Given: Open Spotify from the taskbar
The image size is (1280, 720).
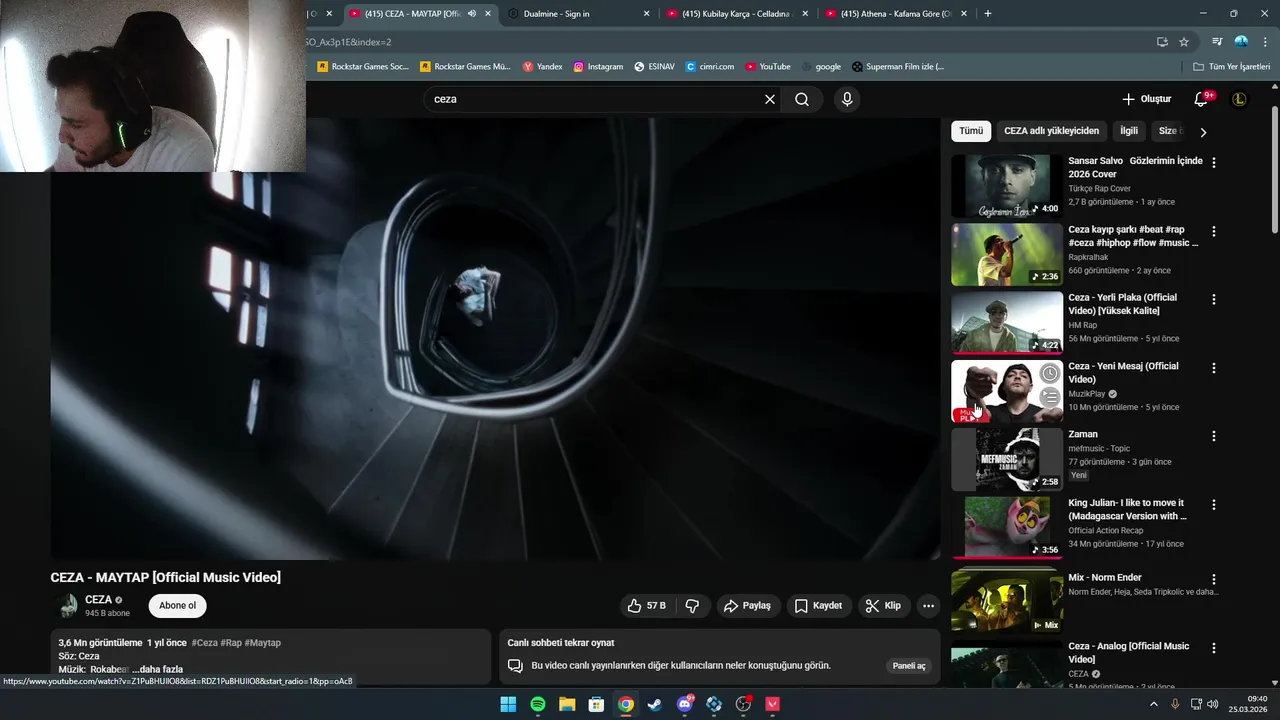Looking at the screenshot, I should 538,704.
